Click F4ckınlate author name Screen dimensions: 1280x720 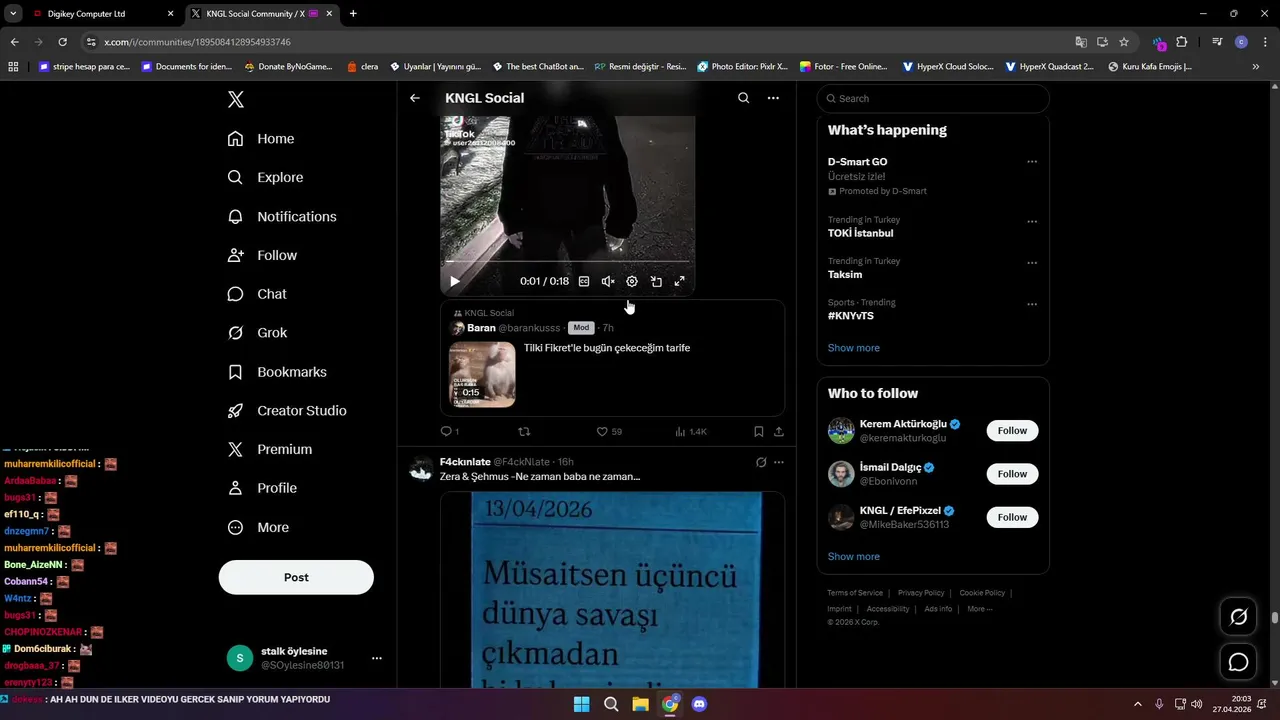pyautogui.click(x=465, y=462)
